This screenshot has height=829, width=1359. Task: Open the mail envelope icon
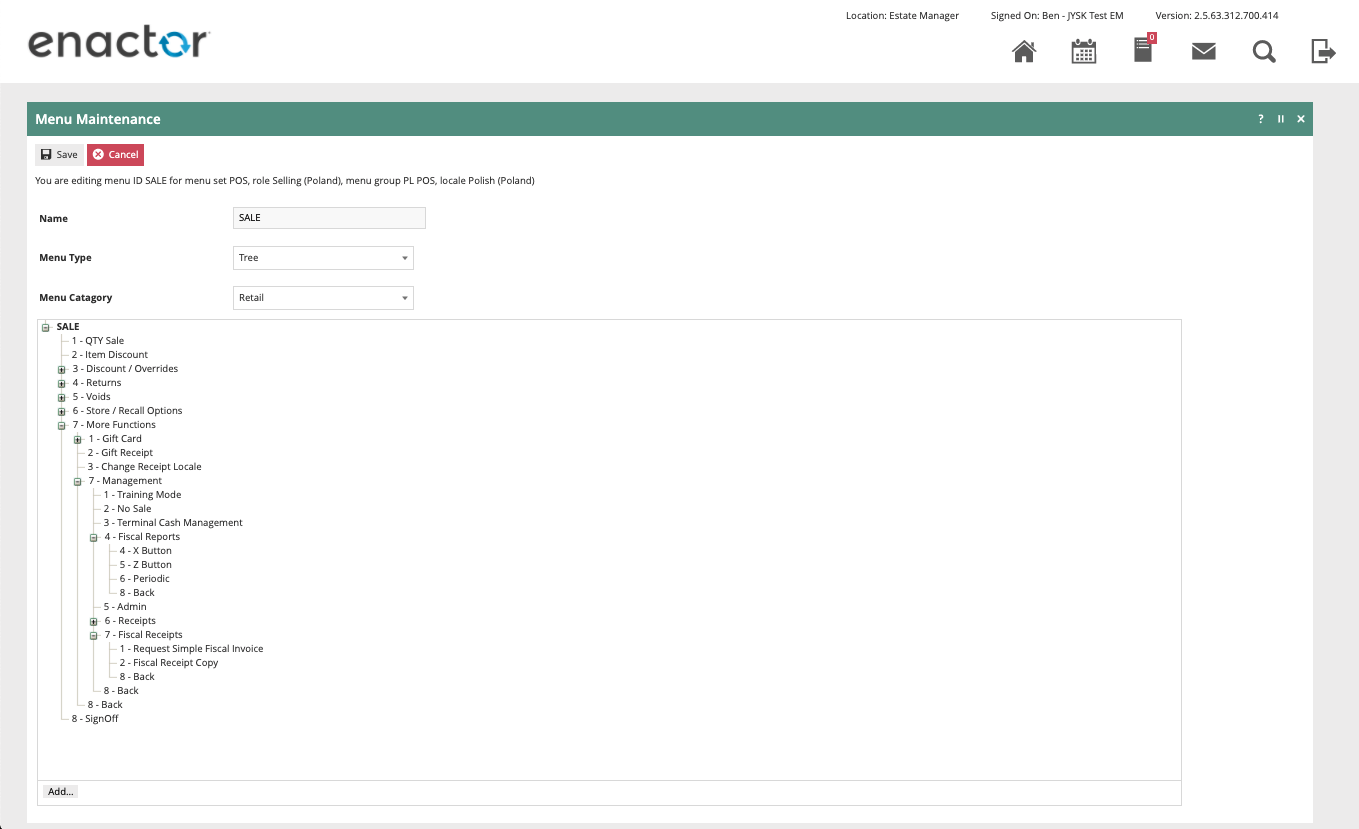point(1204,52)
